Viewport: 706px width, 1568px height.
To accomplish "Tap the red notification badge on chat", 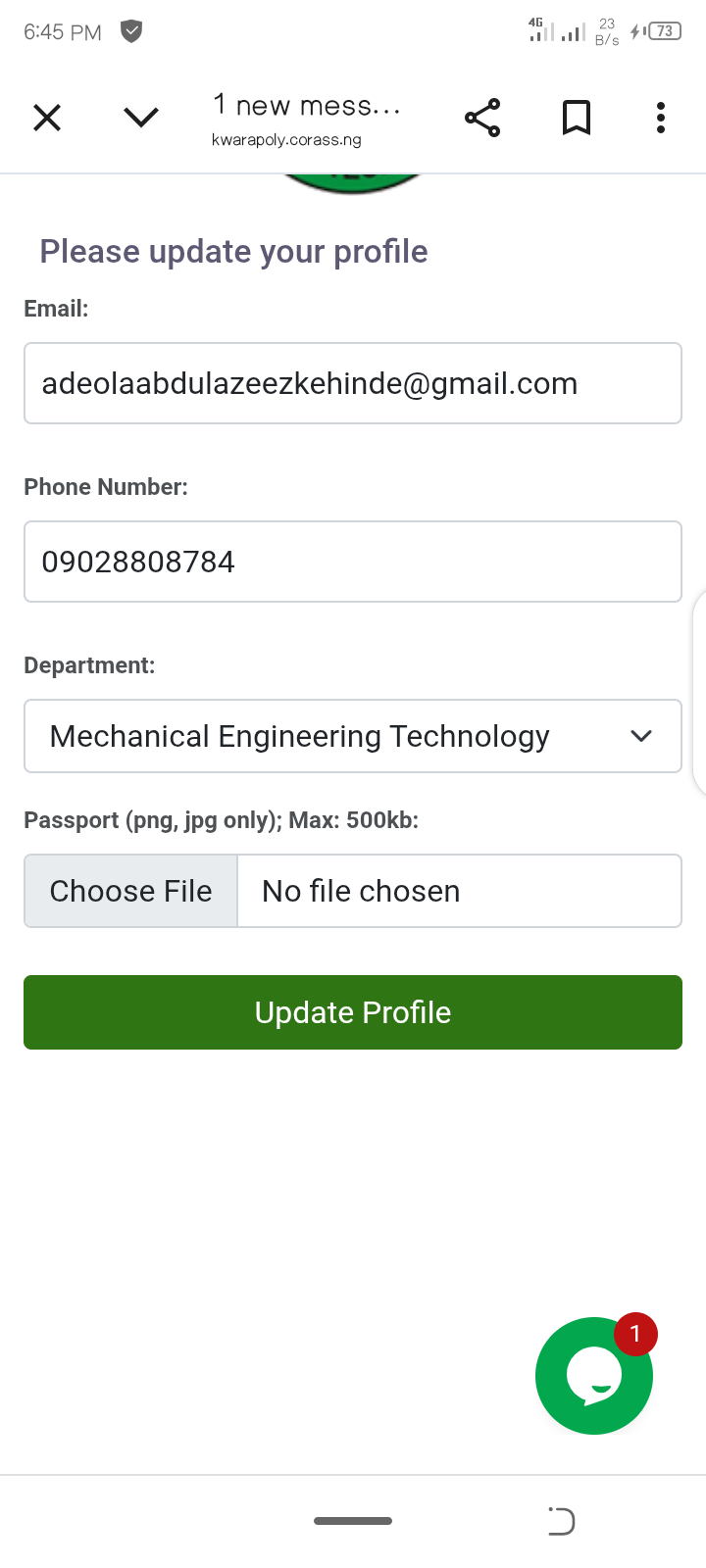I will 635,1334.
